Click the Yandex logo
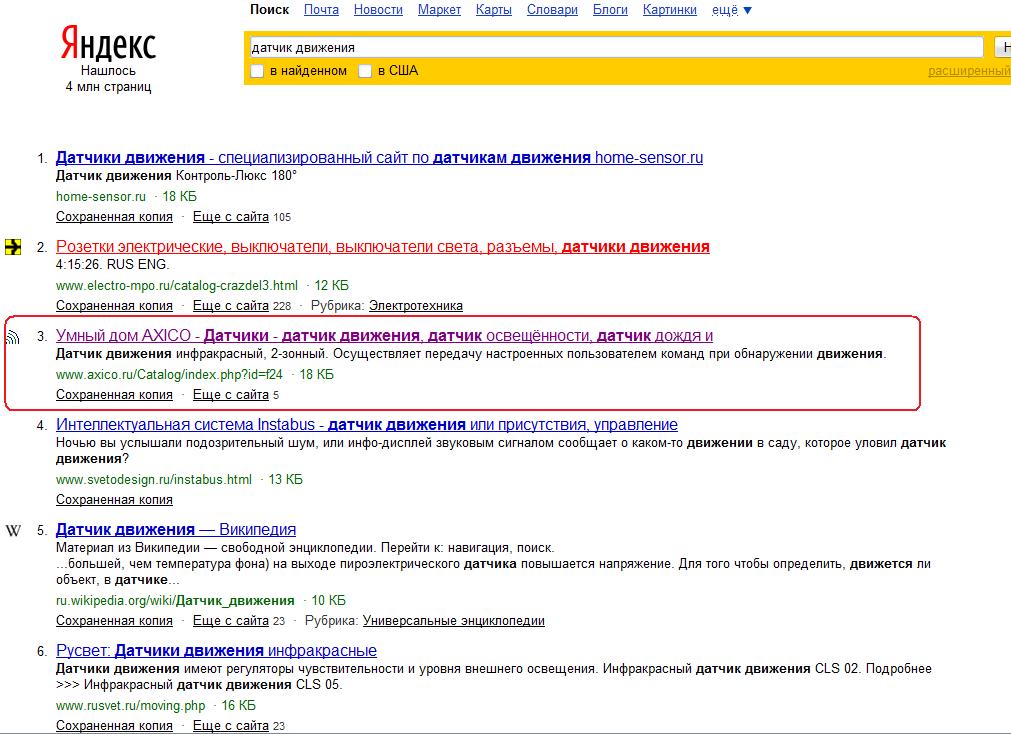Viewport: 1011px width, 734px height. pos(108,44)
